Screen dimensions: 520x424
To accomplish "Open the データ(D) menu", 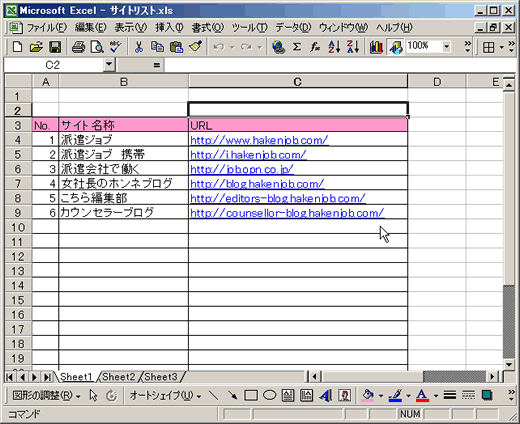I will (x=293, y=28).
